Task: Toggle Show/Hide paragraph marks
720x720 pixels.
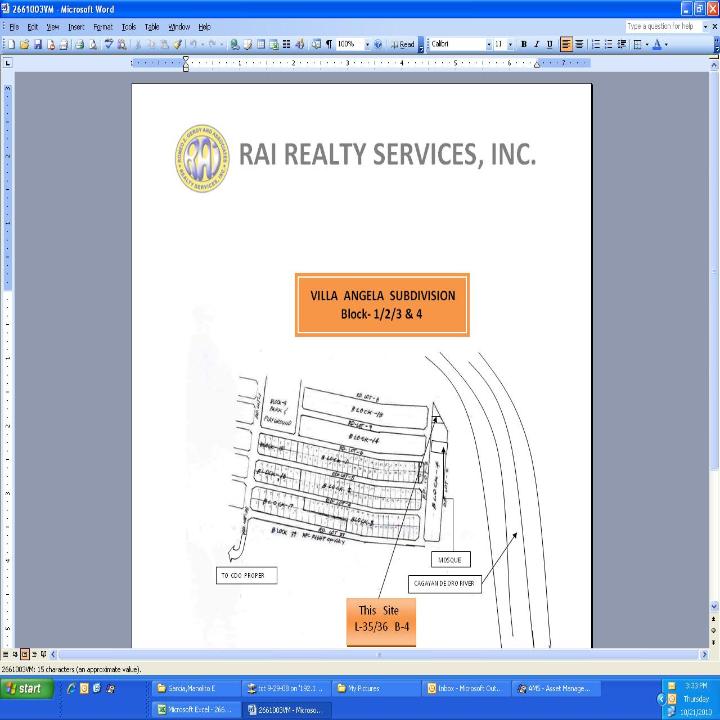Action: [329, 45]
